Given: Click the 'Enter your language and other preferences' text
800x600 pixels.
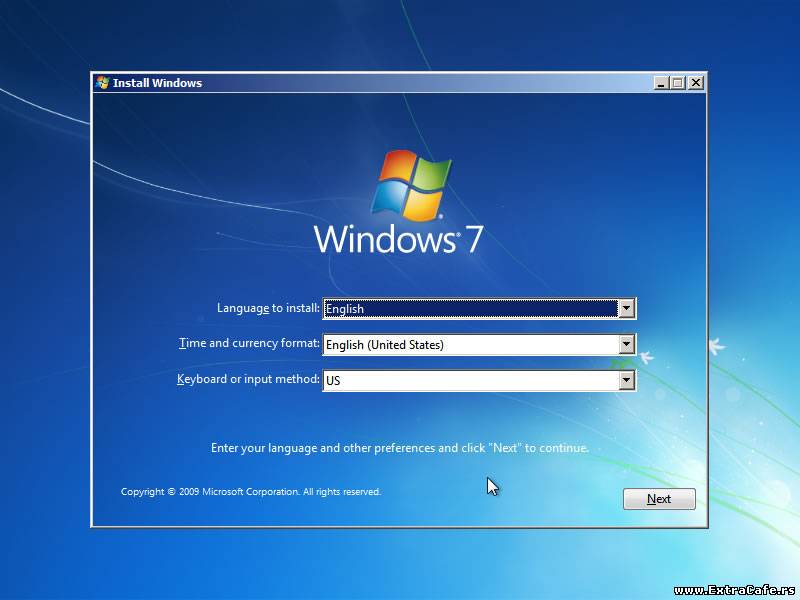Looking at the screenshot, I should [400, 448].
